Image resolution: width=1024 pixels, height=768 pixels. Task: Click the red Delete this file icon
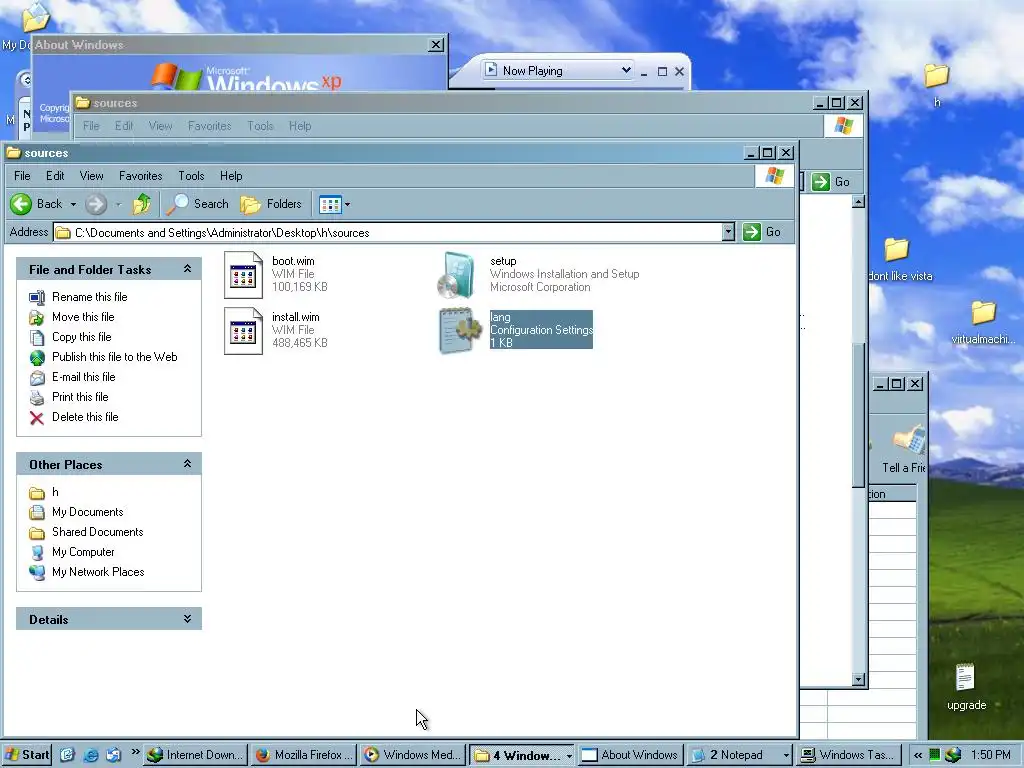click(37, 417)
